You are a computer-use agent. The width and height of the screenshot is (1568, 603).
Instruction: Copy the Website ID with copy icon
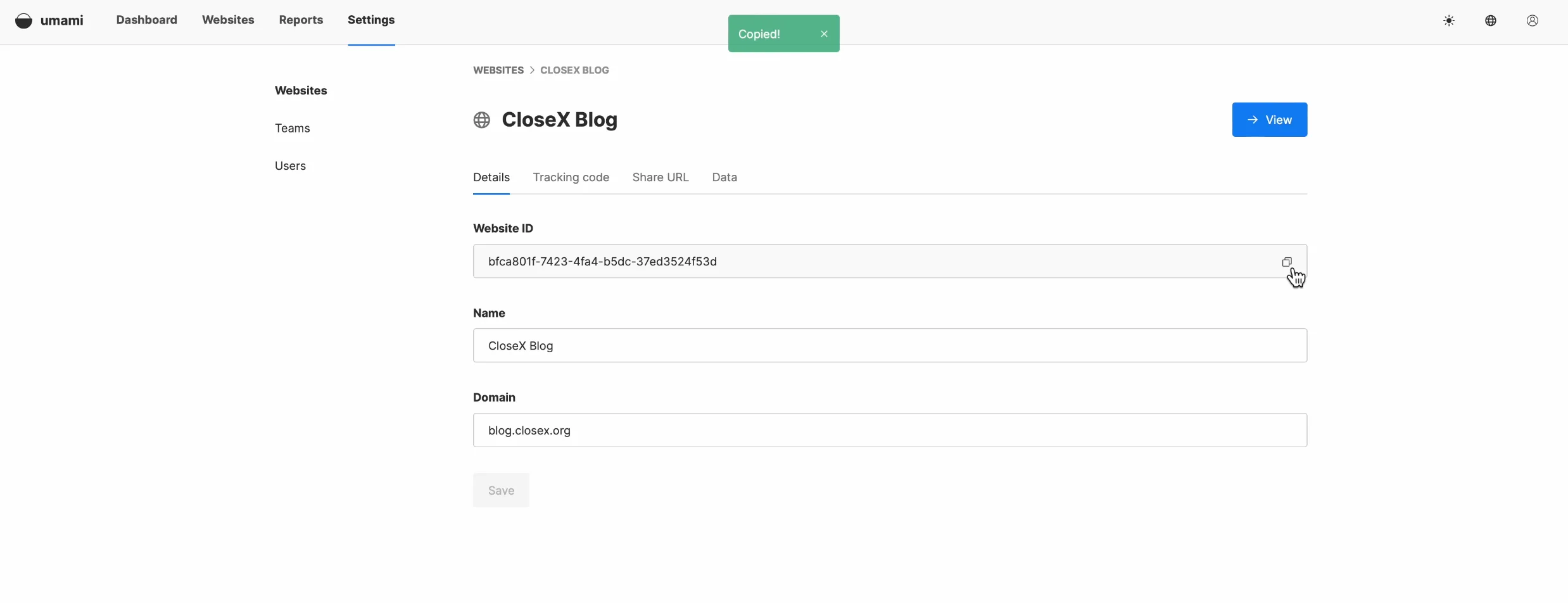[1287, 262]
